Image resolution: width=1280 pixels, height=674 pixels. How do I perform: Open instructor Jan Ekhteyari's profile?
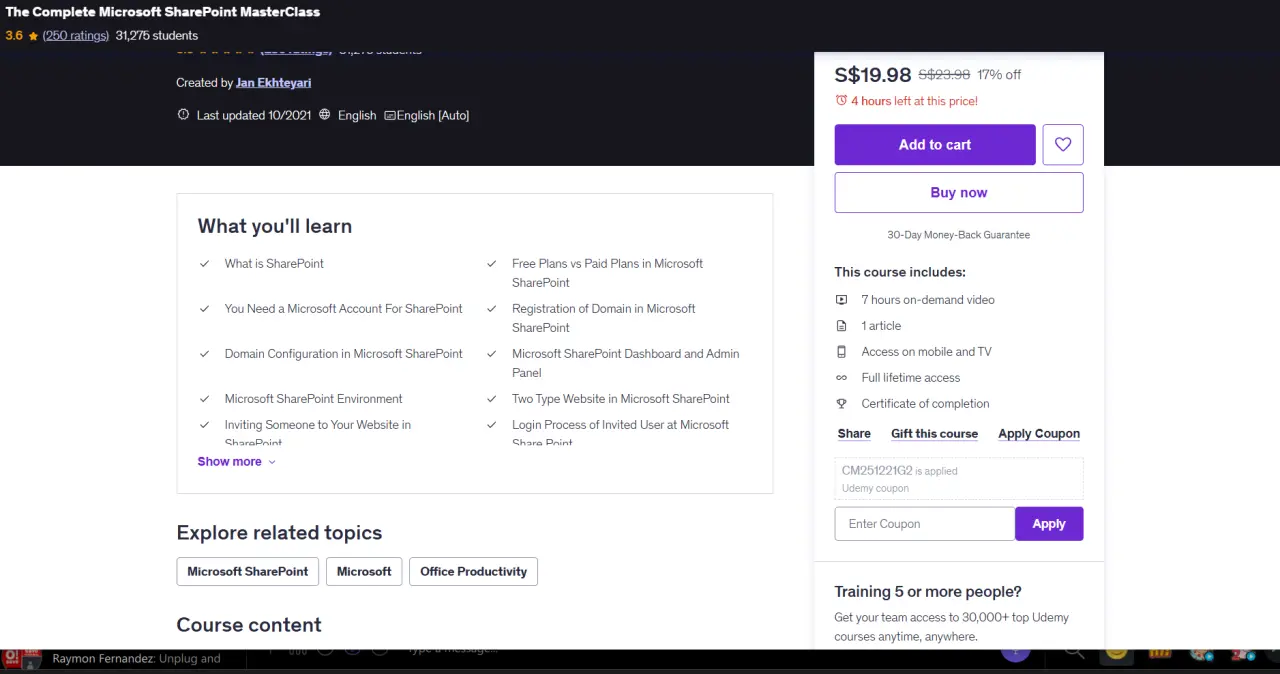coord(273,83)
